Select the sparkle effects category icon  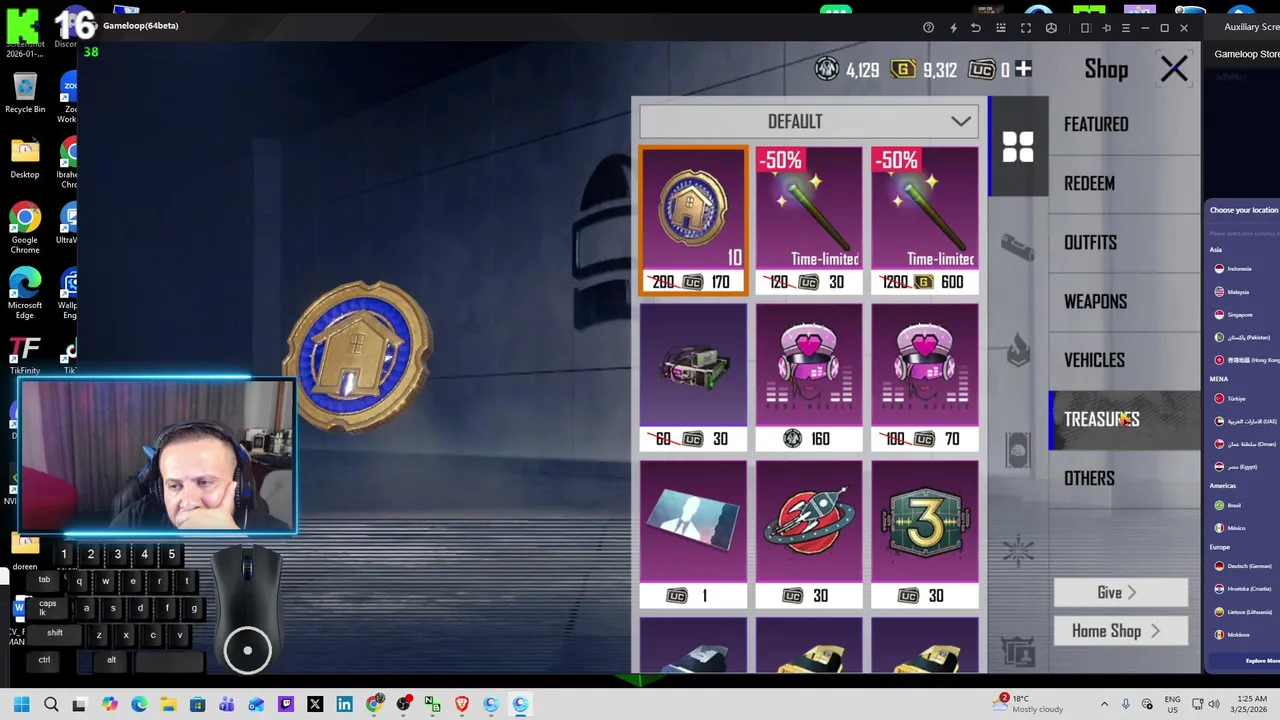click(1018, 550)
